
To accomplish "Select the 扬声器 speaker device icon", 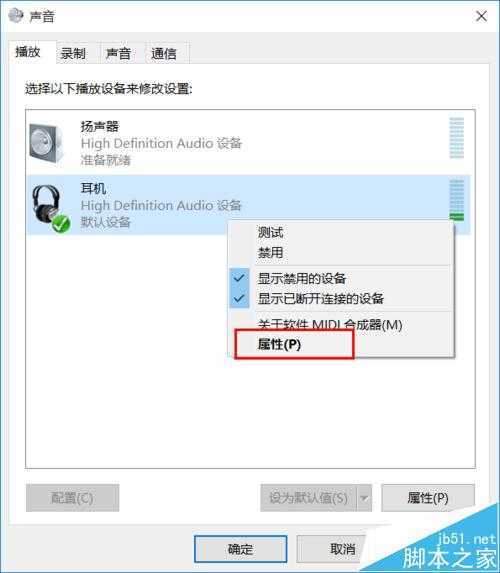I will [x=46, y=143].
